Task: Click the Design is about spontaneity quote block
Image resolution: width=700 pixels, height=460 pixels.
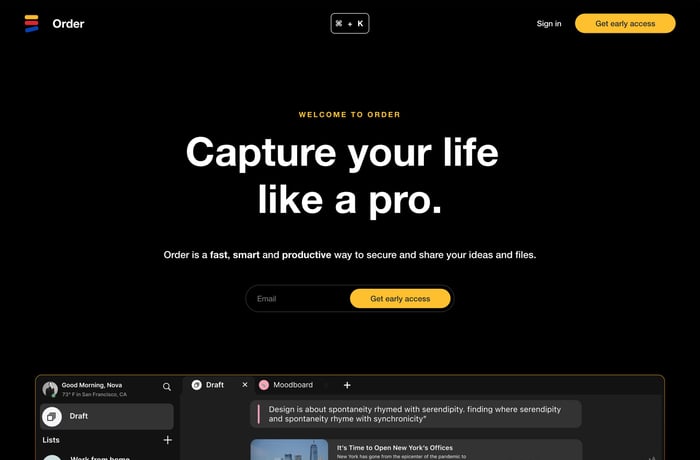Action: click(416, 414)
